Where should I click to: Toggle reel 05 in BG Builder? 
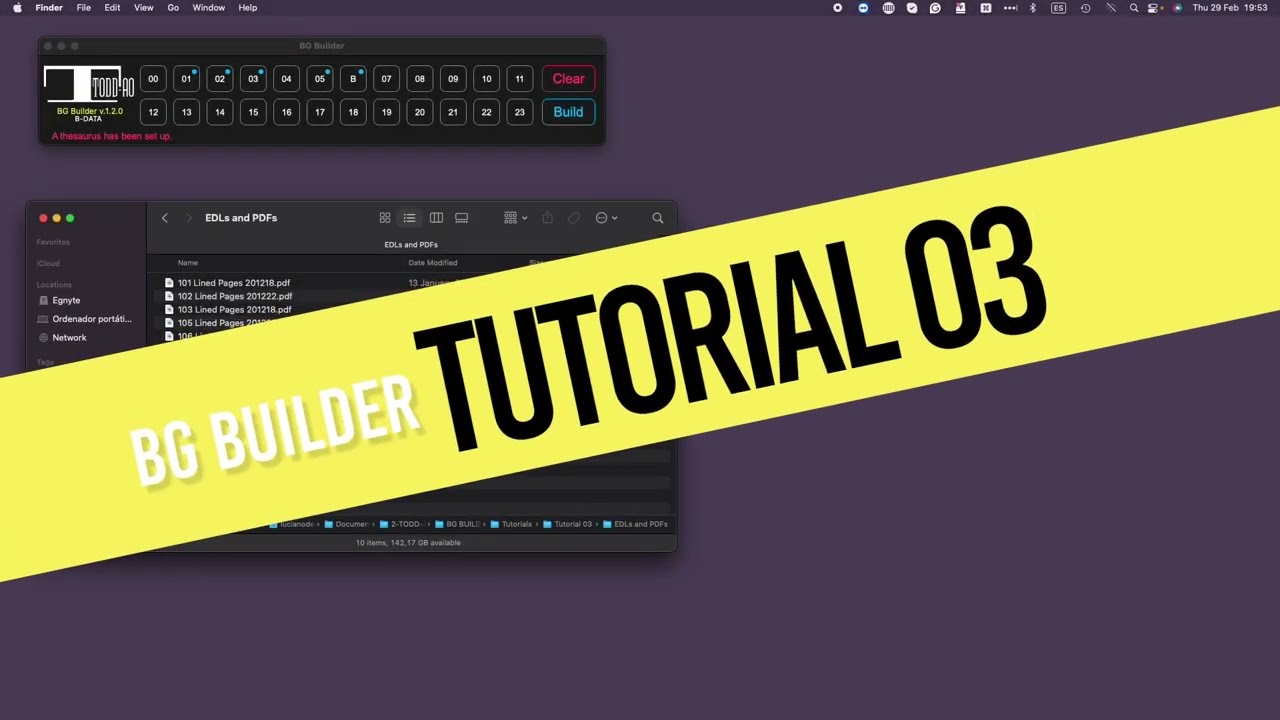tap(320, 79)
